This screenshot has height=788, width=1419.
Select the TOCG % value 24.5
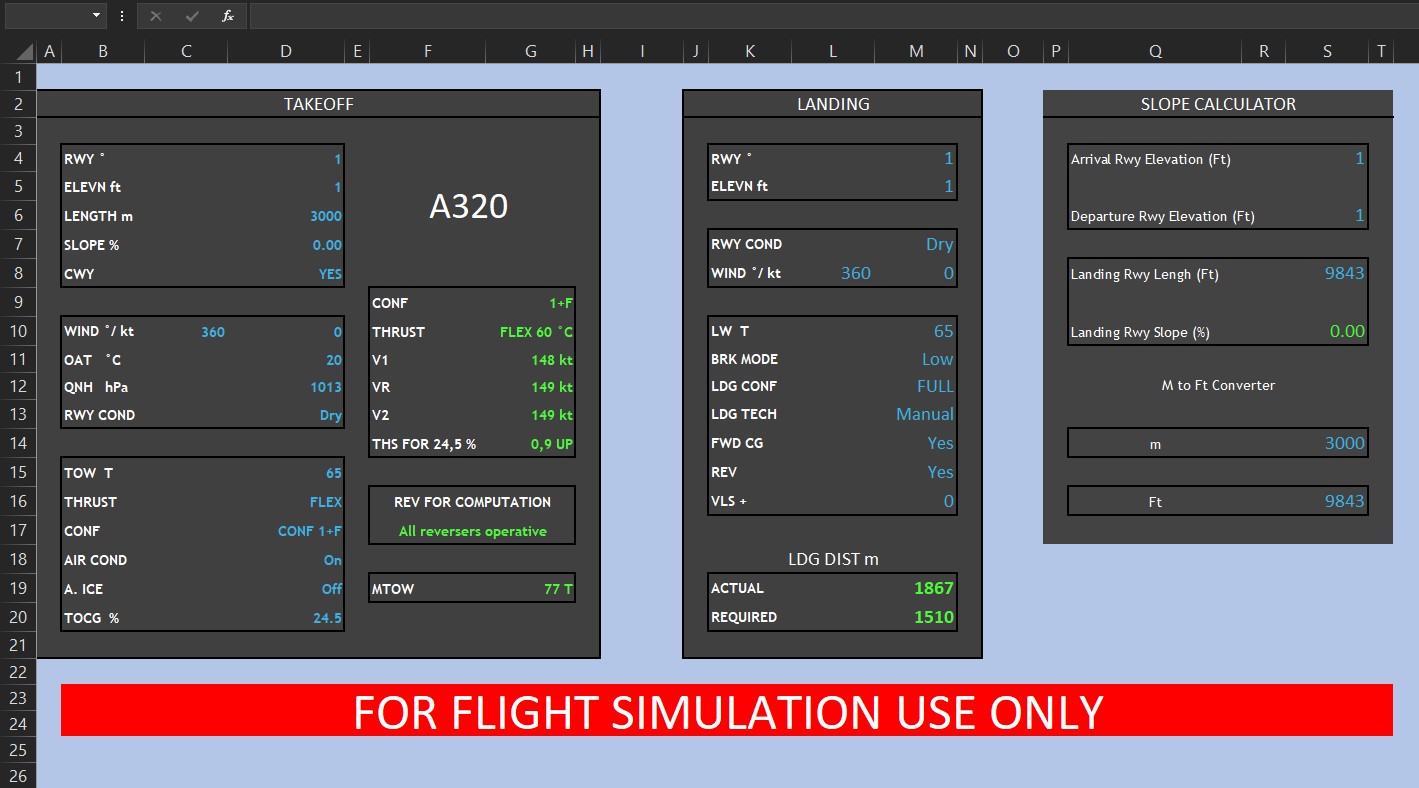click(x=327, y=618)
